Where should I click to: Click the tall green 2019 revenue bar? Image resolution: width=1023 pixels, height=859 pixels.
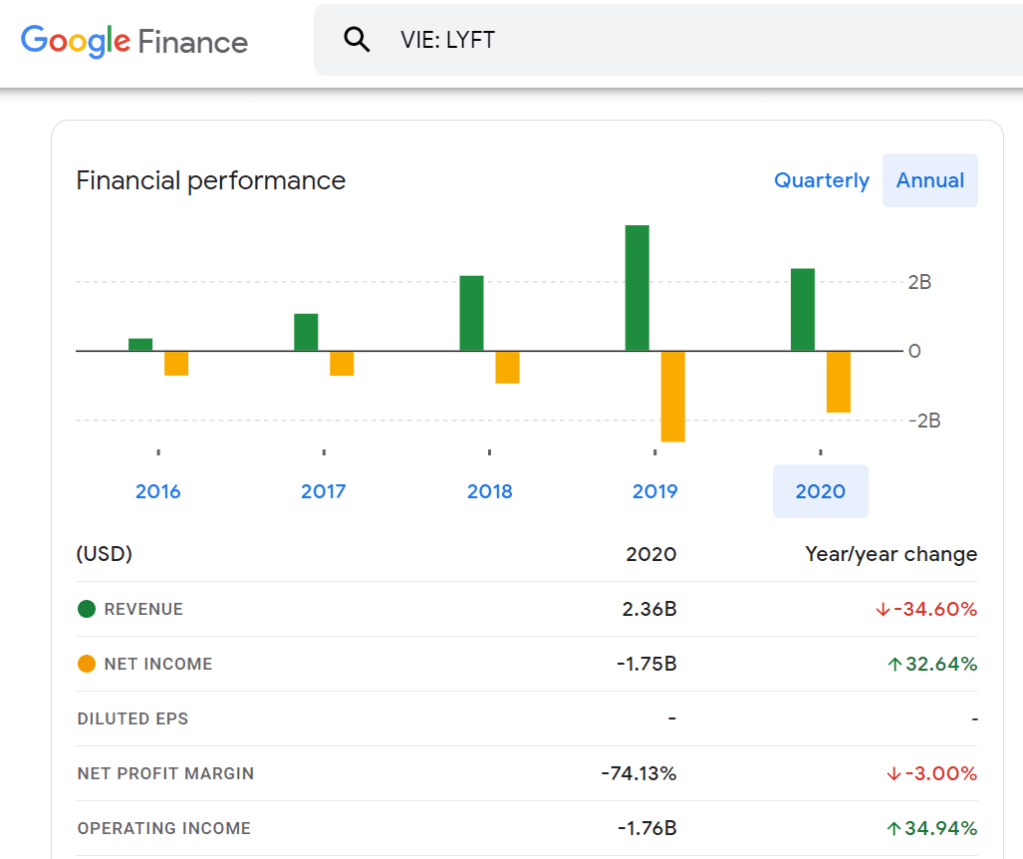pyautogui.click(x=637, y=288)
